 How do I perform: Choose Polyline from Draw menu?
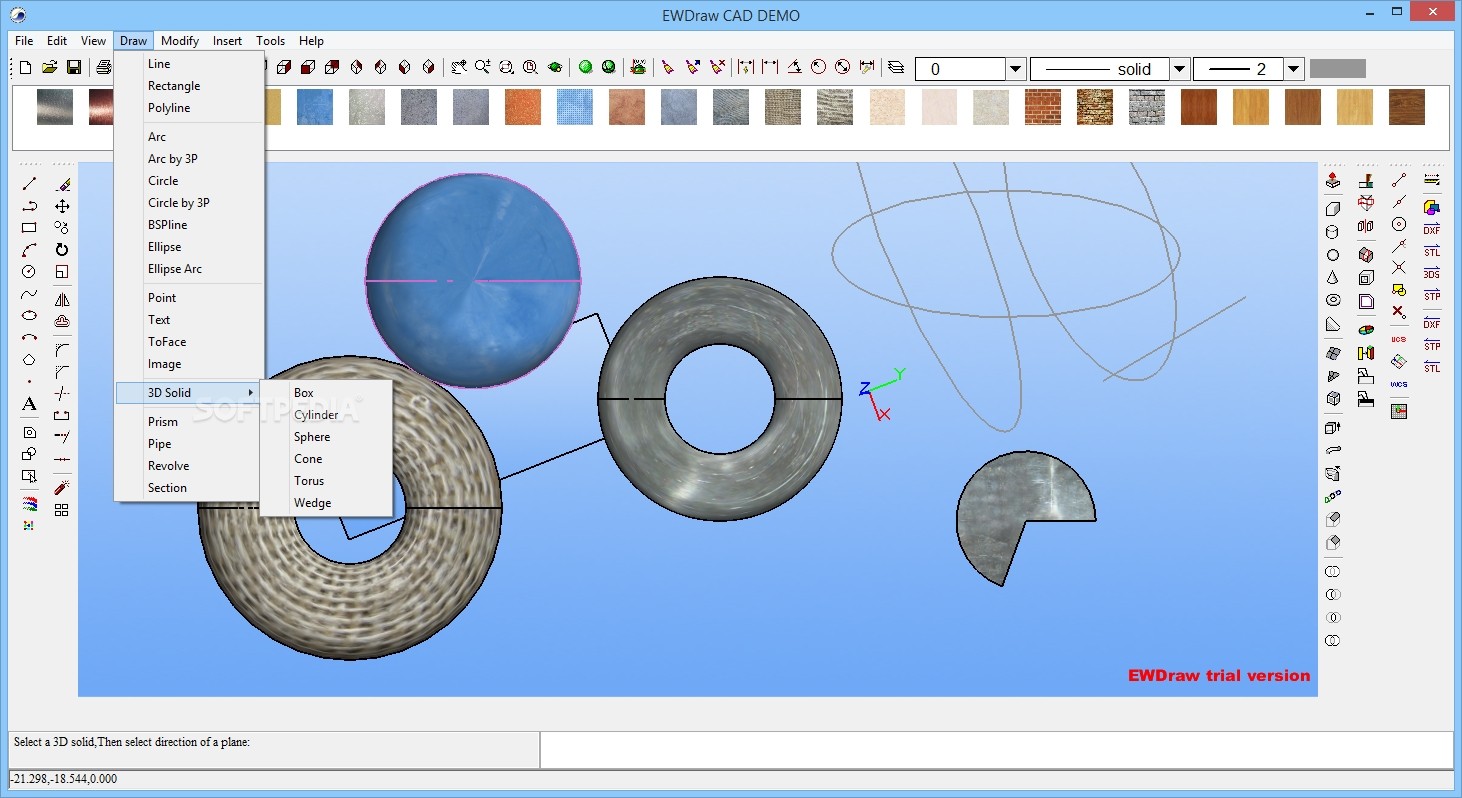pos(169,108)
